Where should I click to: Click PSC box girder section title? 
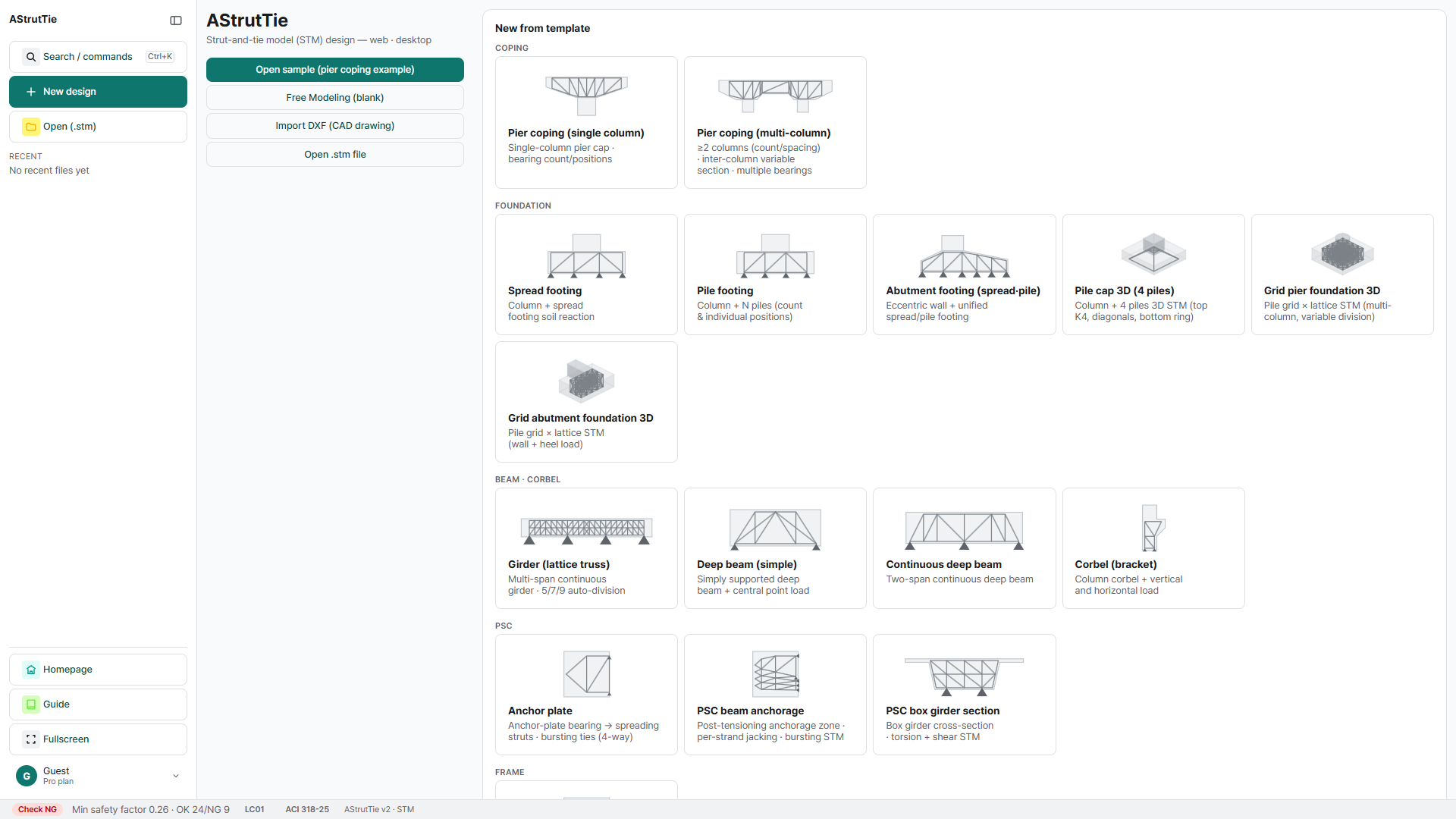[943, 711]
